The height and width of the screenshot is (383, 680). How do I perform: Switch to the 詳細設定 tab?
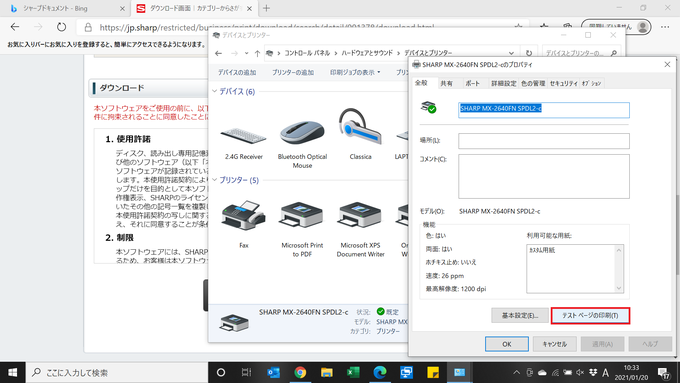(503, 83)
